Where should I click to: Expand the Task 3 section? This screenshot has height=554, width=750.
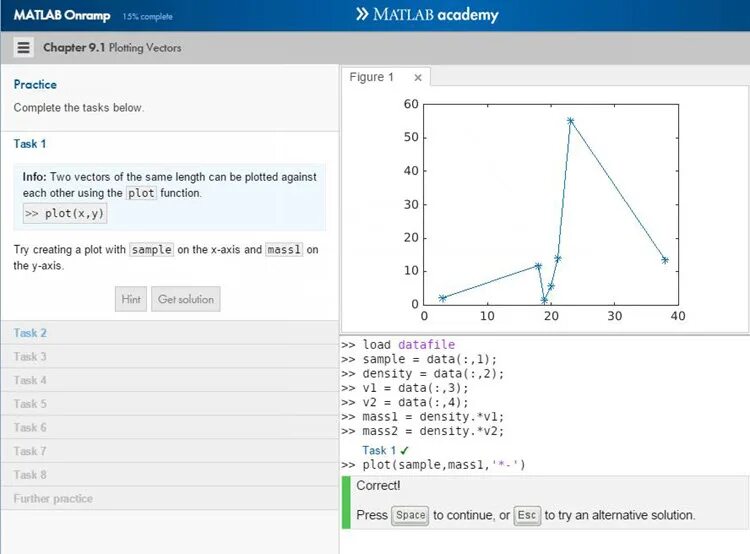pyautogui.click(x=170, y=356)
